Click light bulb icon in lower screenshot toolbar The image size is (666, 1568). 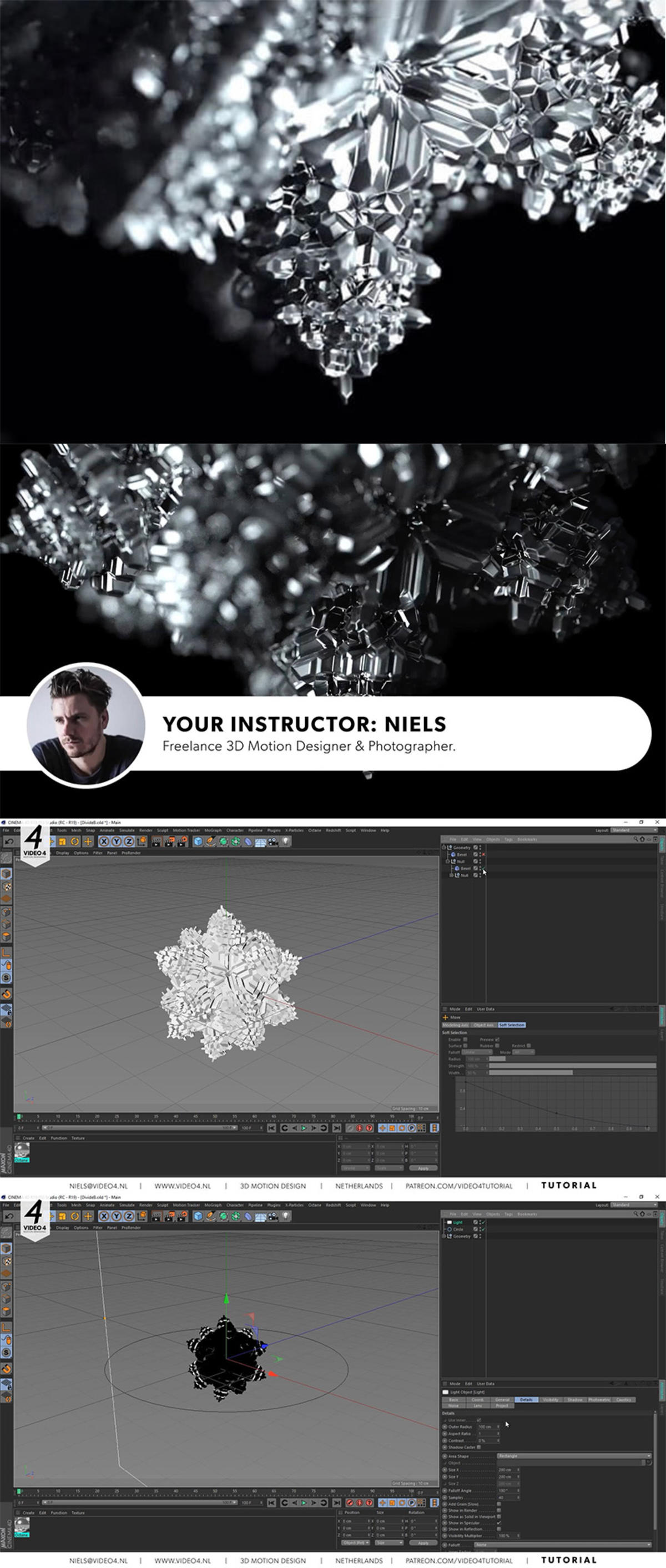click(285, 1216)
